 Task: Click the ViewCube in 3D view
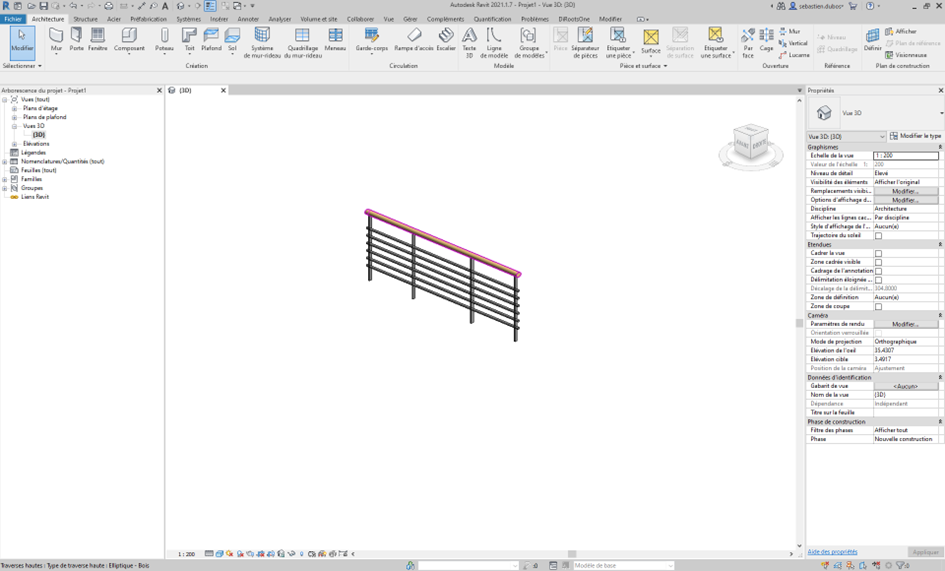(750, 143)
